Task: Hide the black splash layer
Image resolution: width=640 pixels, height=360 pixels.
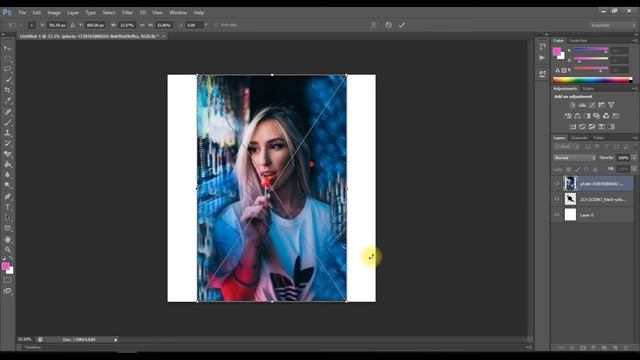Action: pyautogui.click(x=557, y=199)
